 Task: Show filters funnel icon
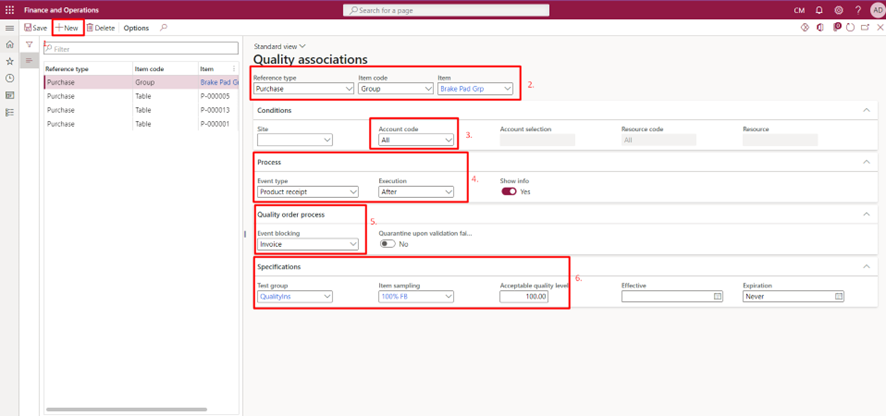pos(29,44)
